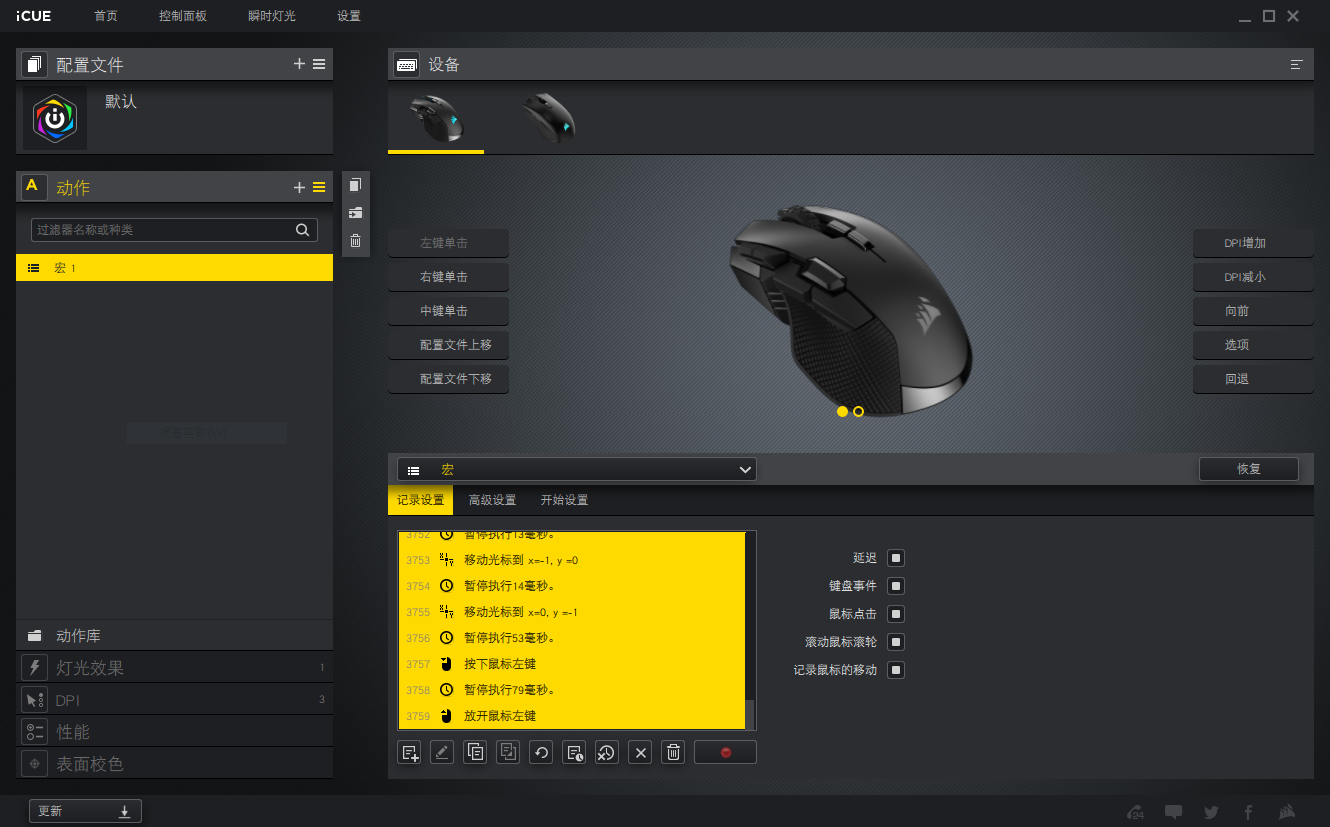Open the 设置 menu
Viewport: 1330px width, 827px height.
pos(349,16)
